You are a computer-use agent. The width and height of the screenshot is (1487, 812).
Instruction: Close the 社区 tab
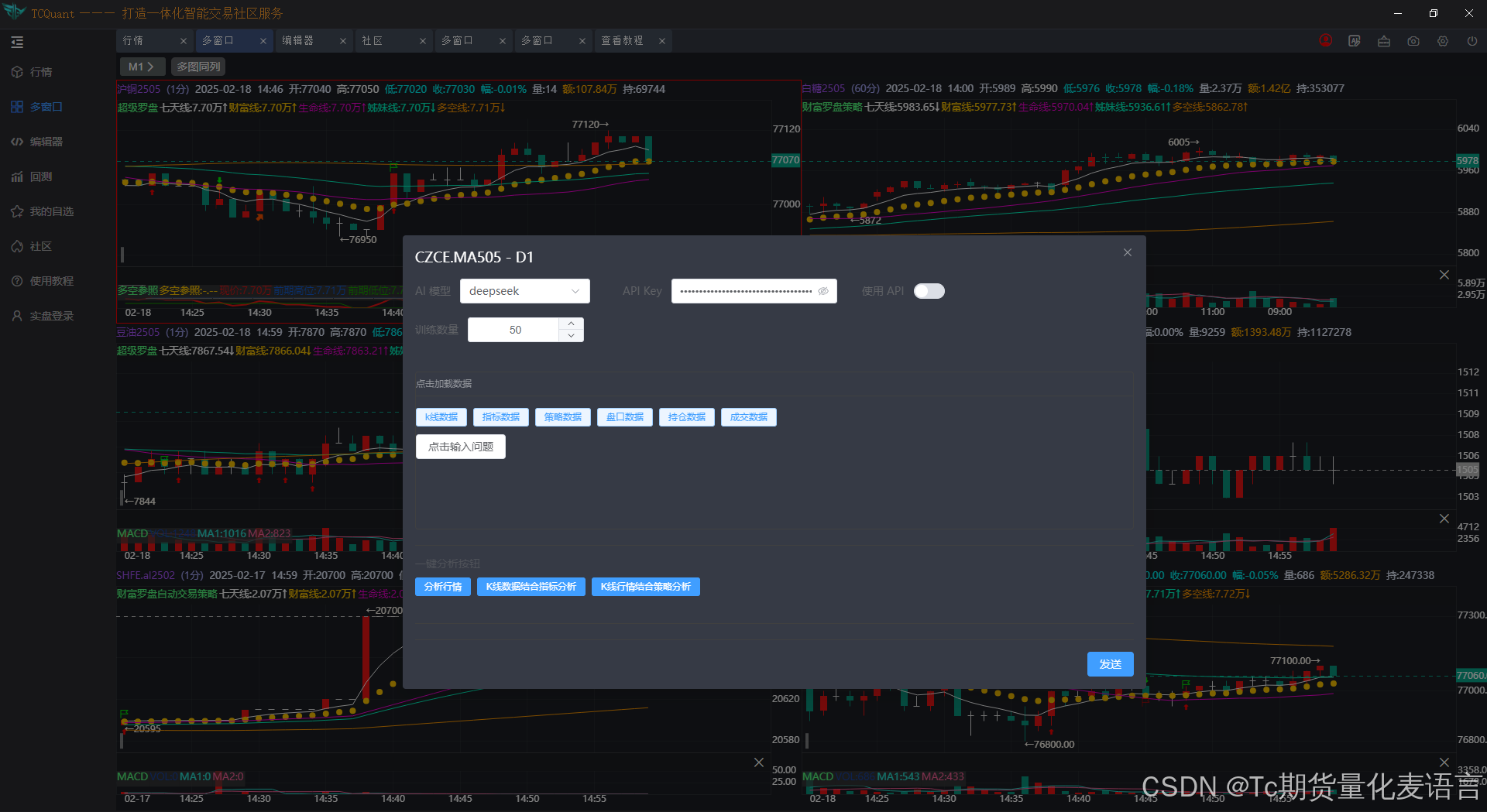(423, 41)
